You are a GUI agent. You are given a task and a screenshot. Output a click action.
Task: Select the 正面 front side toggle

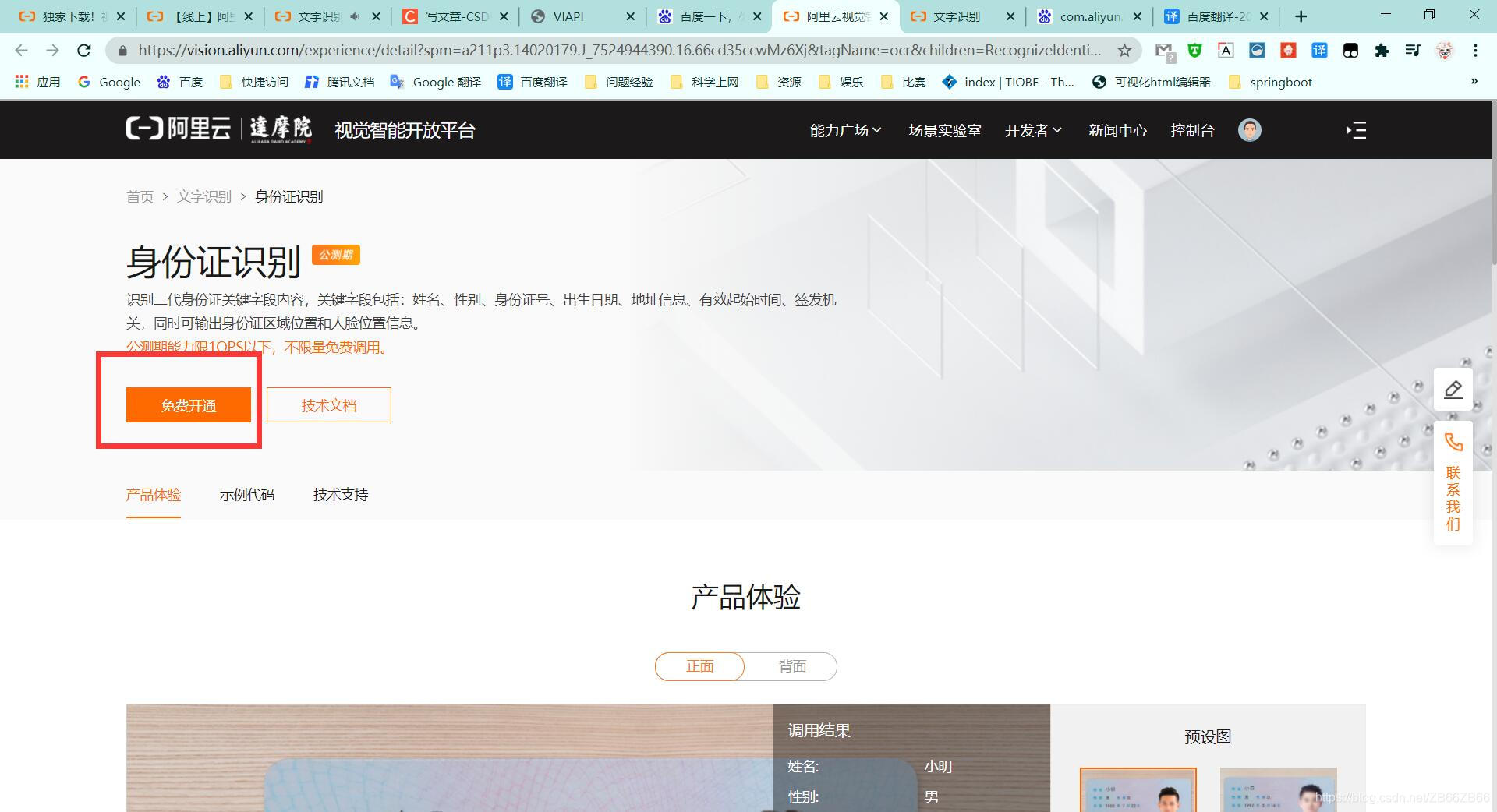699,666
